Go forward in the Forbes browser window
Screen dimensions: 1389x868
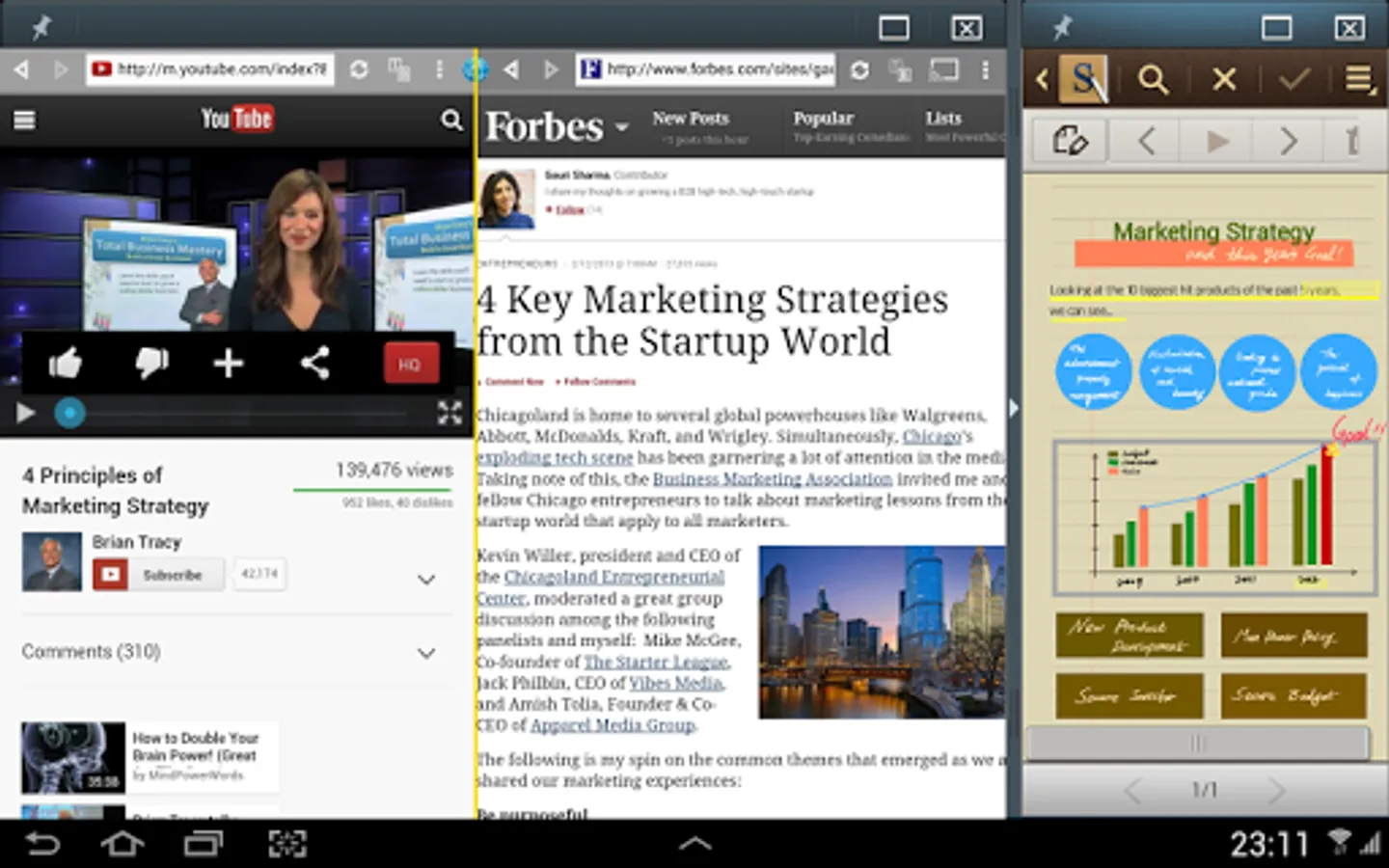click(551, 69)
